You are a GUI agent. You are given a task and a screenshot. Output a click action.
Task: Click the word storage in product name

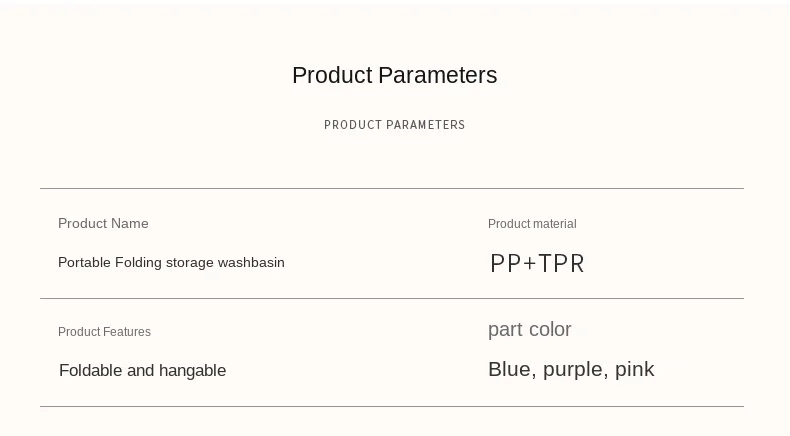pos(190,263)
